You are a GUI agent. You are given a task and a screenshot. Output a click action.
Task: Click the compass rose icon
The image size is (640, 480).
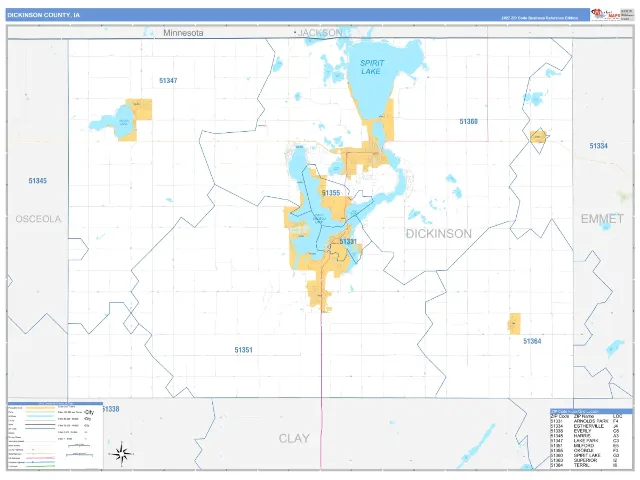[x=122, y=454]
